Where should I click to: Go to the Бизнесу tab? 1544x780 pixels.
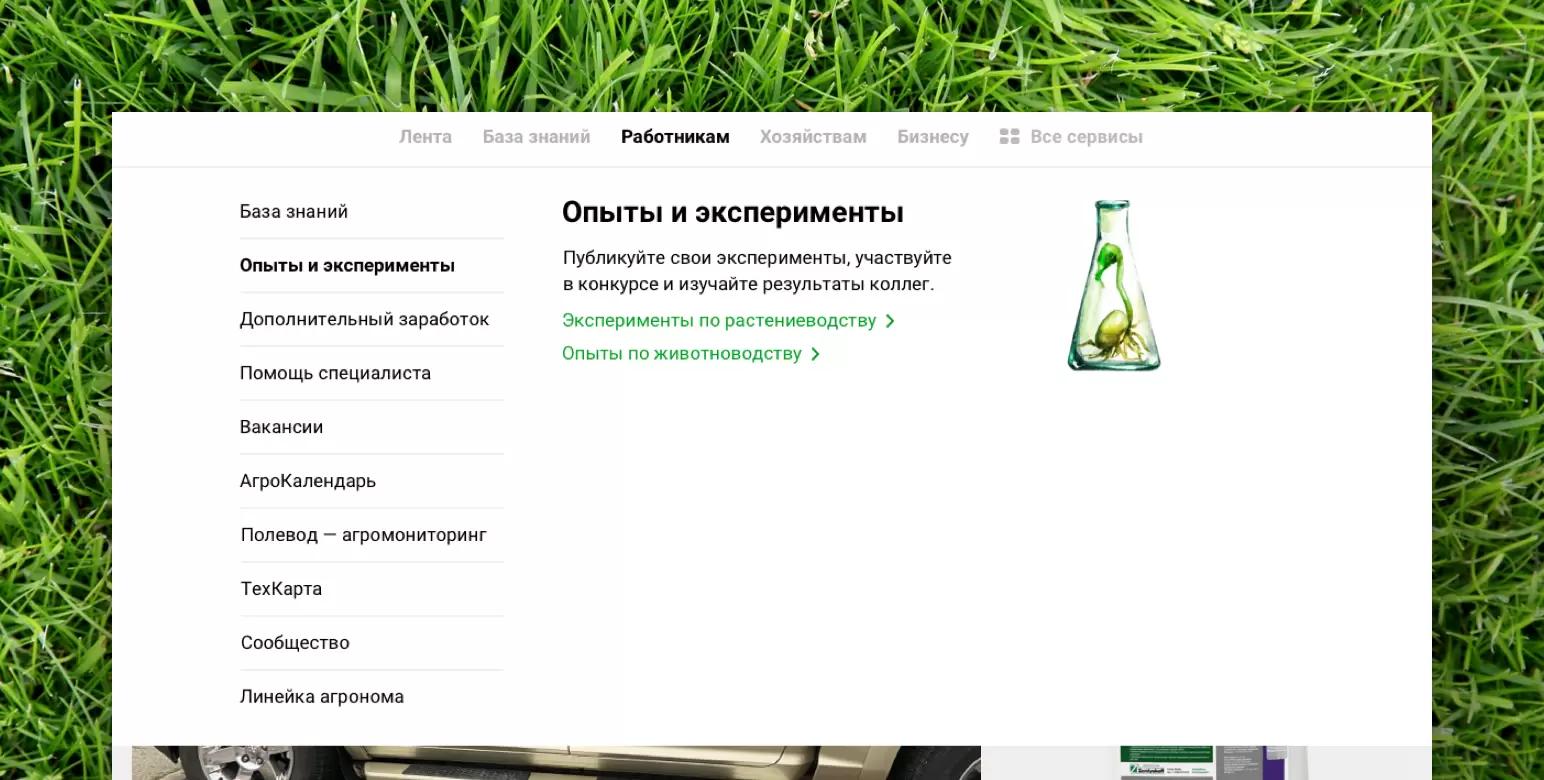click(932, 137)
